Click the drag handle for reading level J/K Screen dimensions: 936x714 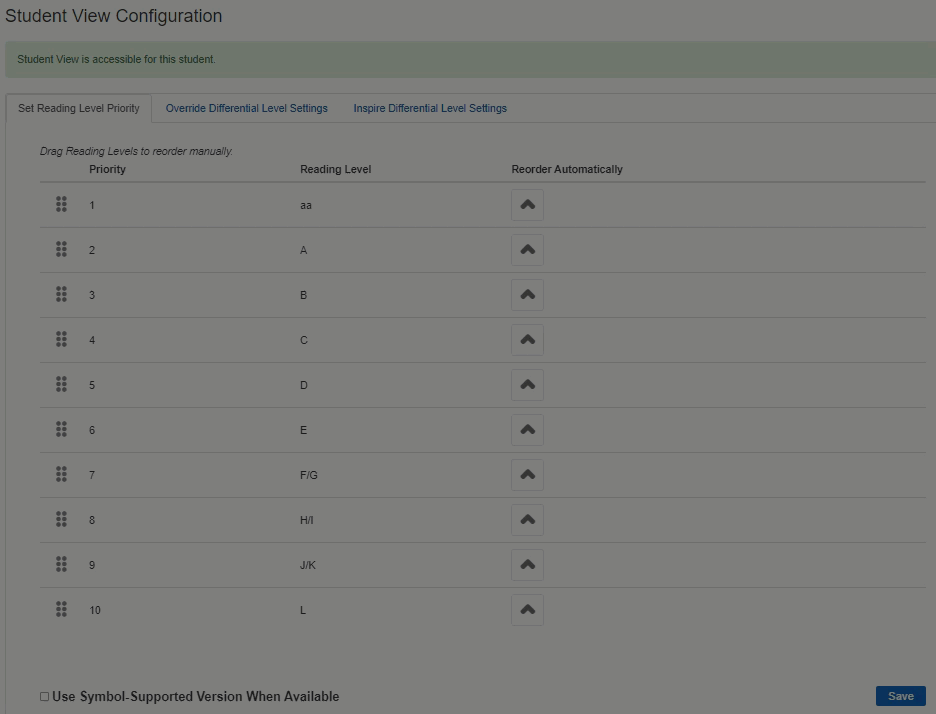coord(61,564)
